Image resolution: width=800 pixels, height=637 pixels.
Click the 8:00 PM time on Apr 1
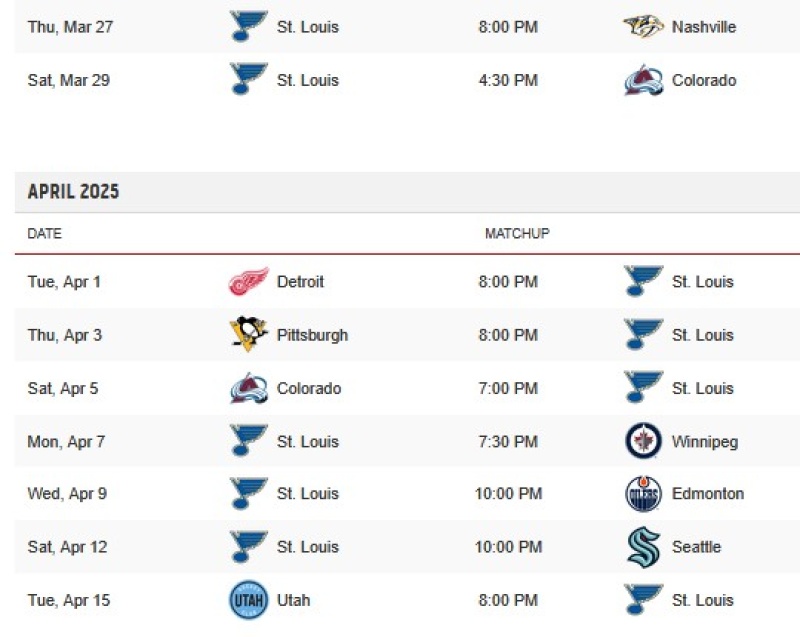tap(508, 282)
